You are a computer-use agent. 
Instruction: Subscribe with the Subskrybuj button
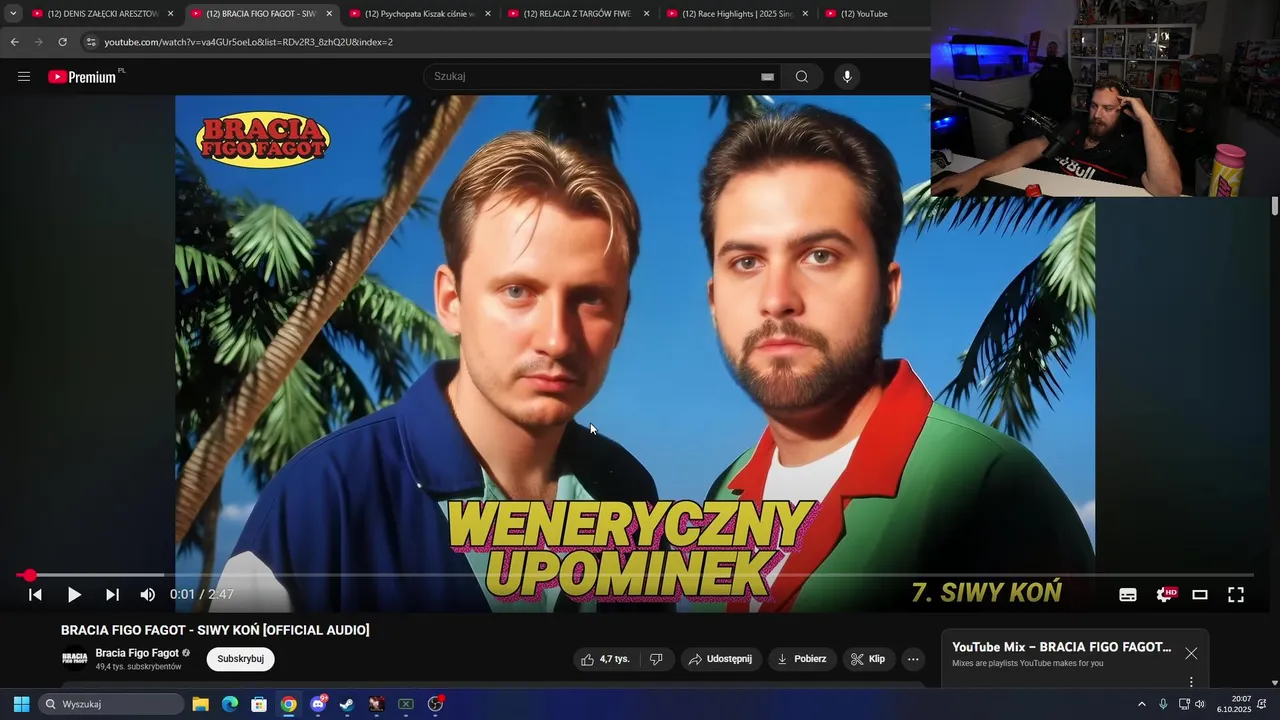pyautogui.click(x=240, y=659)
